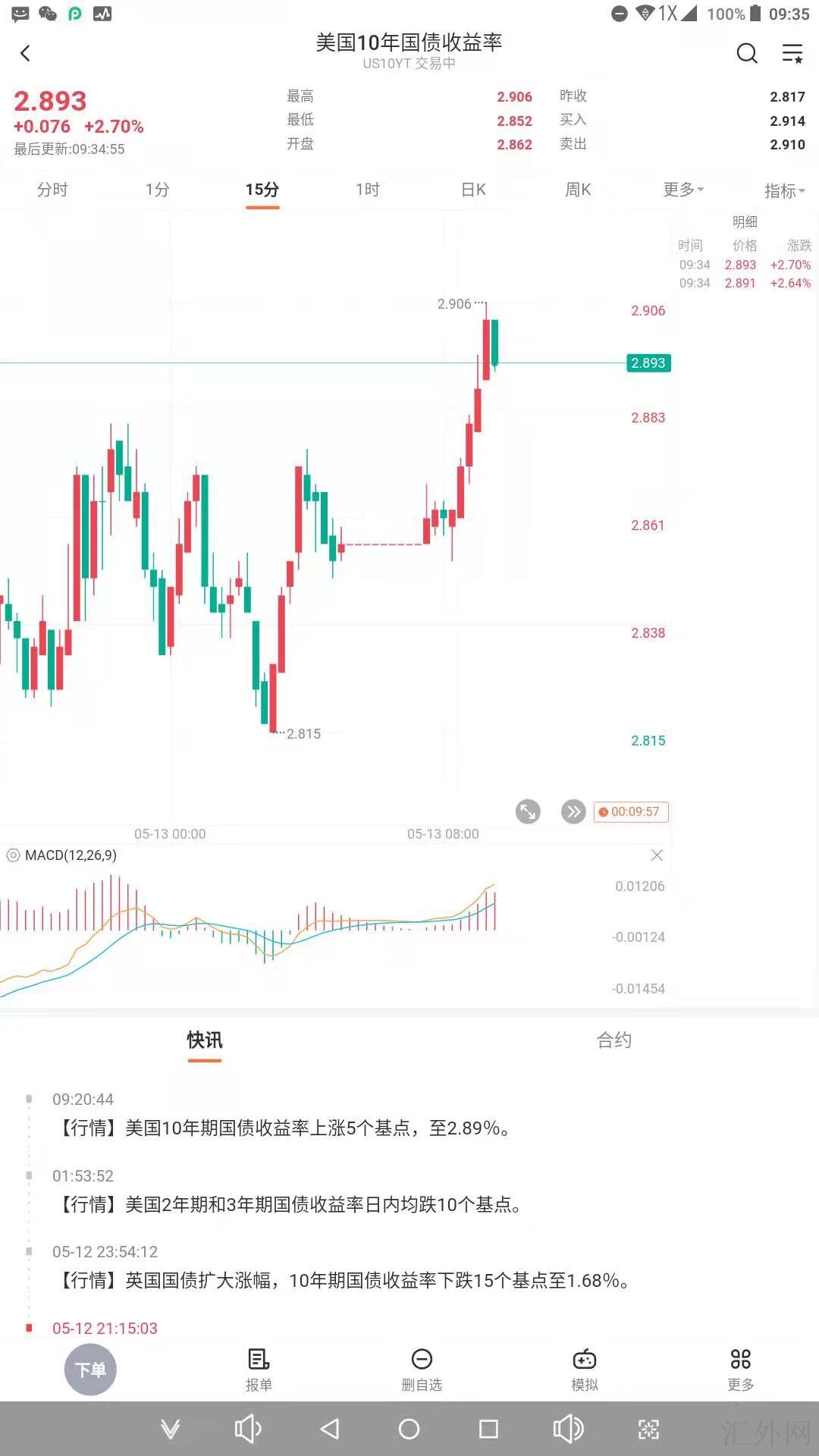The image size is (819, 1456).
Task: Close the MACD indicator panel
Action: (657, 855)
